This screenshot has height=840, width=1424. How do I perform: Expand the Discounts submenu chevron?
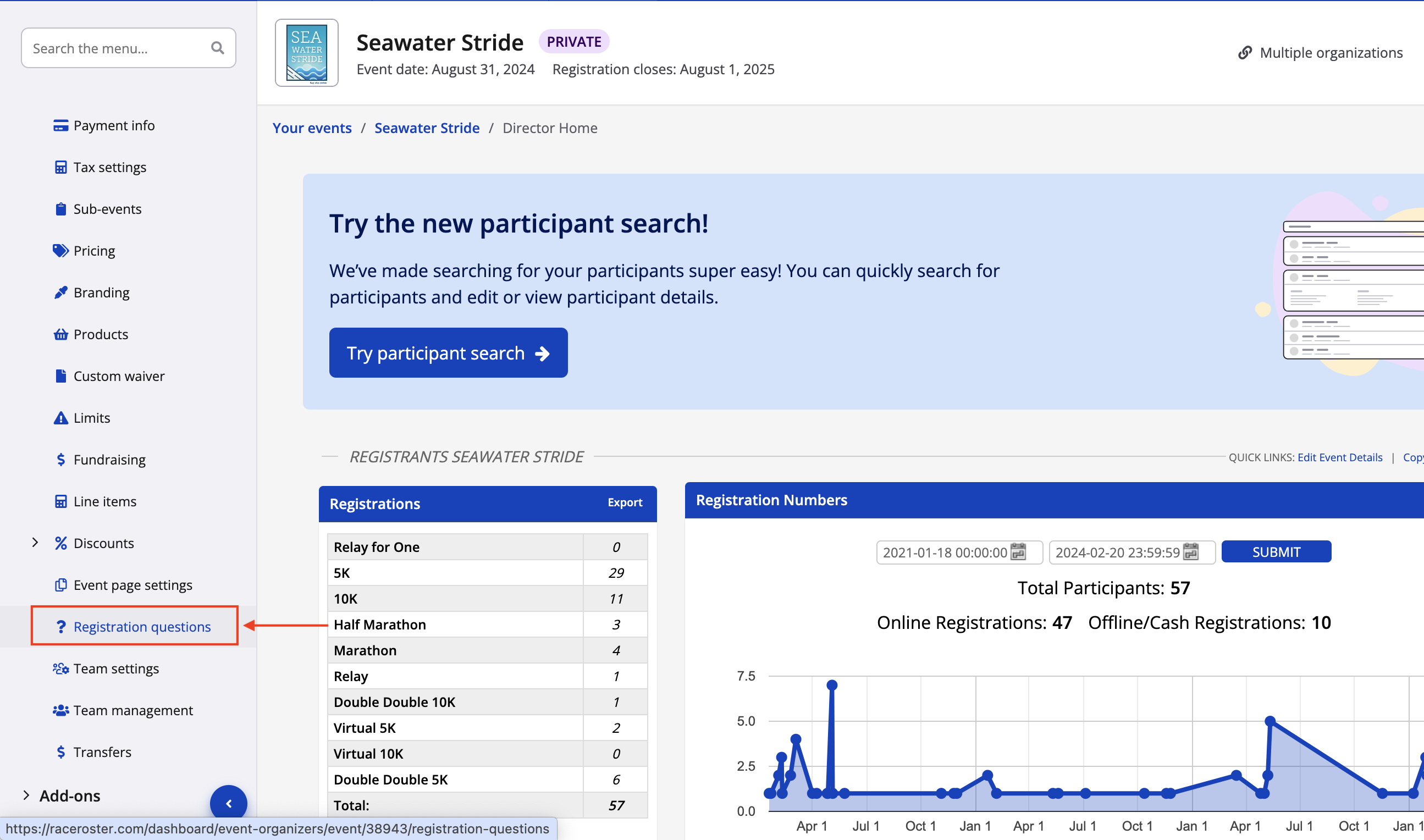pos(35,543)
